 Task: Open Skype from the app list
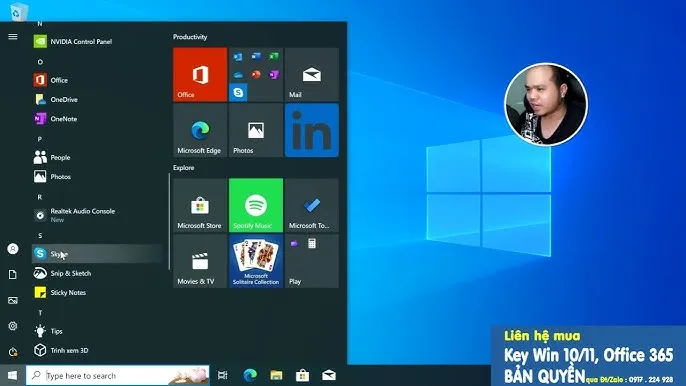point(97,253)
